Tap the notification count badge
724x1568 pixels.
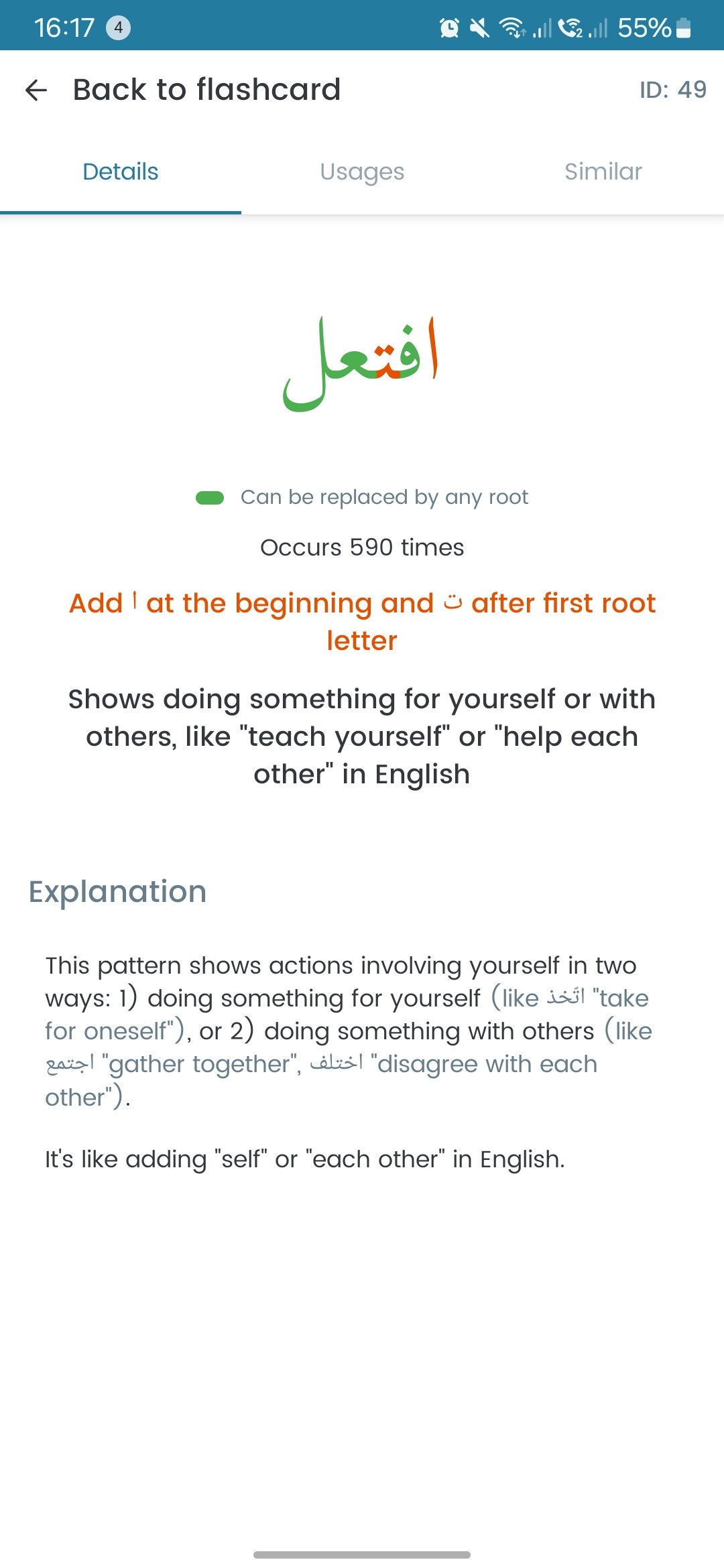[119, 27]
